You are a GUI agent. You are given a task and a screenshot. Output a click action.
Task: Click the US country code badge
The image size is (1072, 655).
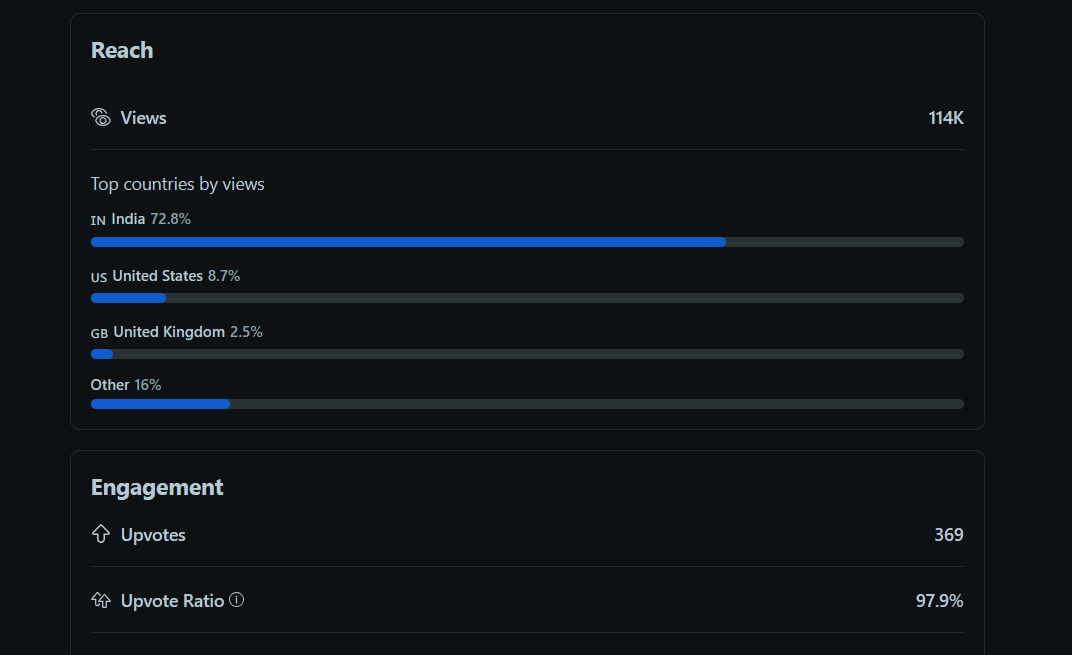coord(99,277)
